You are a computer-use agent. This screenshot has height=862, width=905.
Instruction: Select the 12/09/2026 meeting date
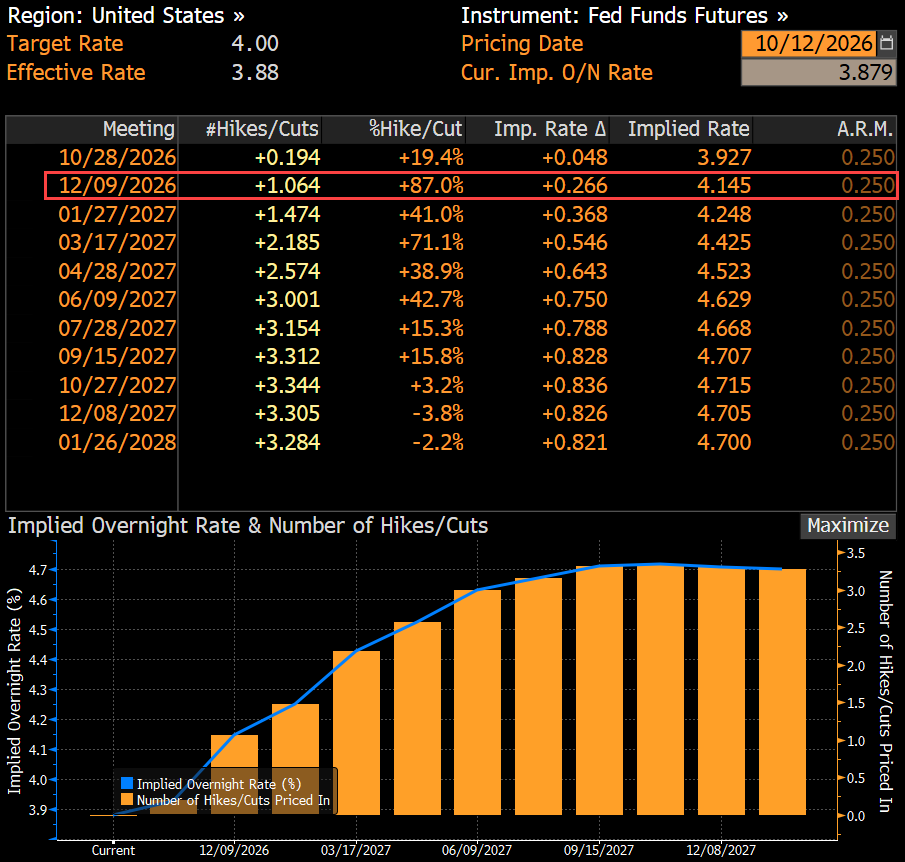pos(117,185)
